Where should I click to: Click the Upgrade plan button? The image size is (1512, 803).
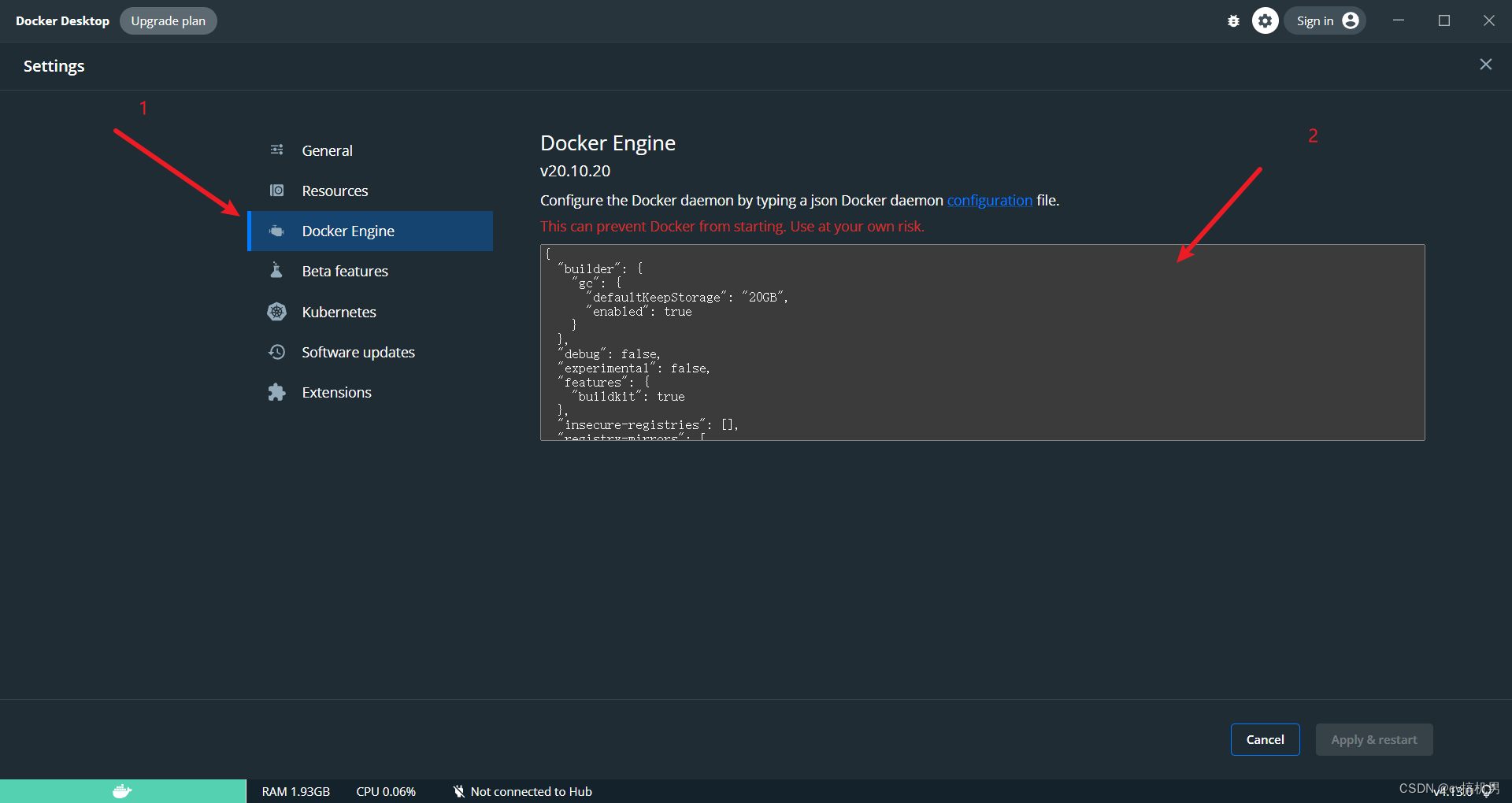point(169,21)
